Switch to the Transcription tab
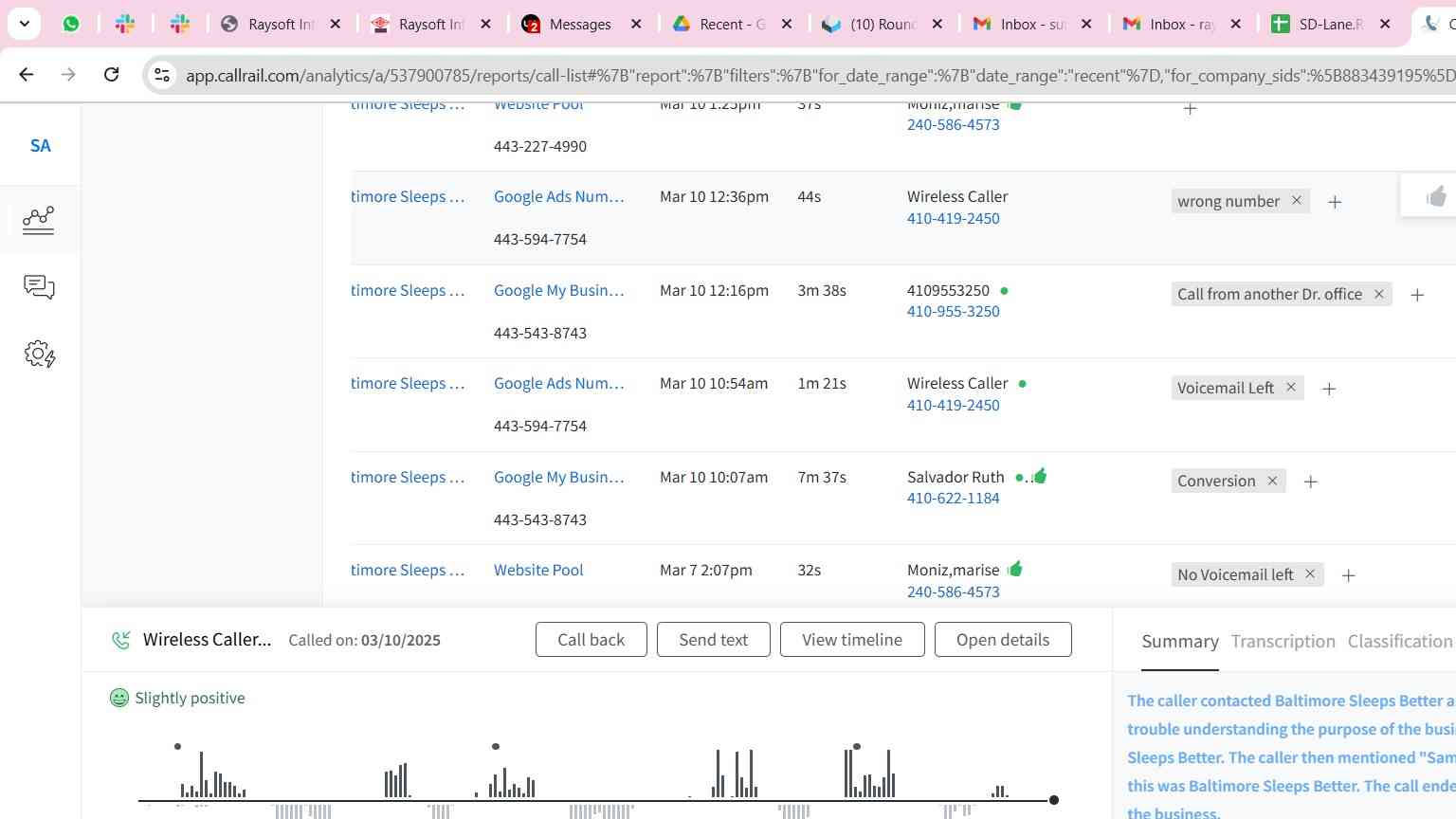Screen dimensions: 1456x819 (1283, 642)
